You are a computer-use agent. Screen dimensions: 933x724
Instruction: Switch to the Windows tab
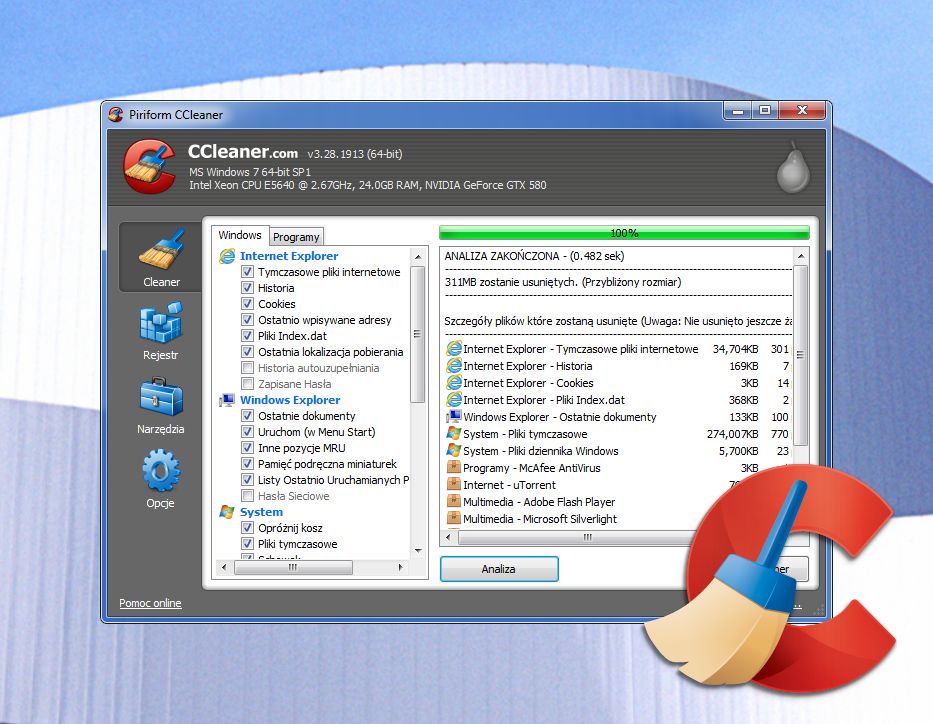pos(240,235)
